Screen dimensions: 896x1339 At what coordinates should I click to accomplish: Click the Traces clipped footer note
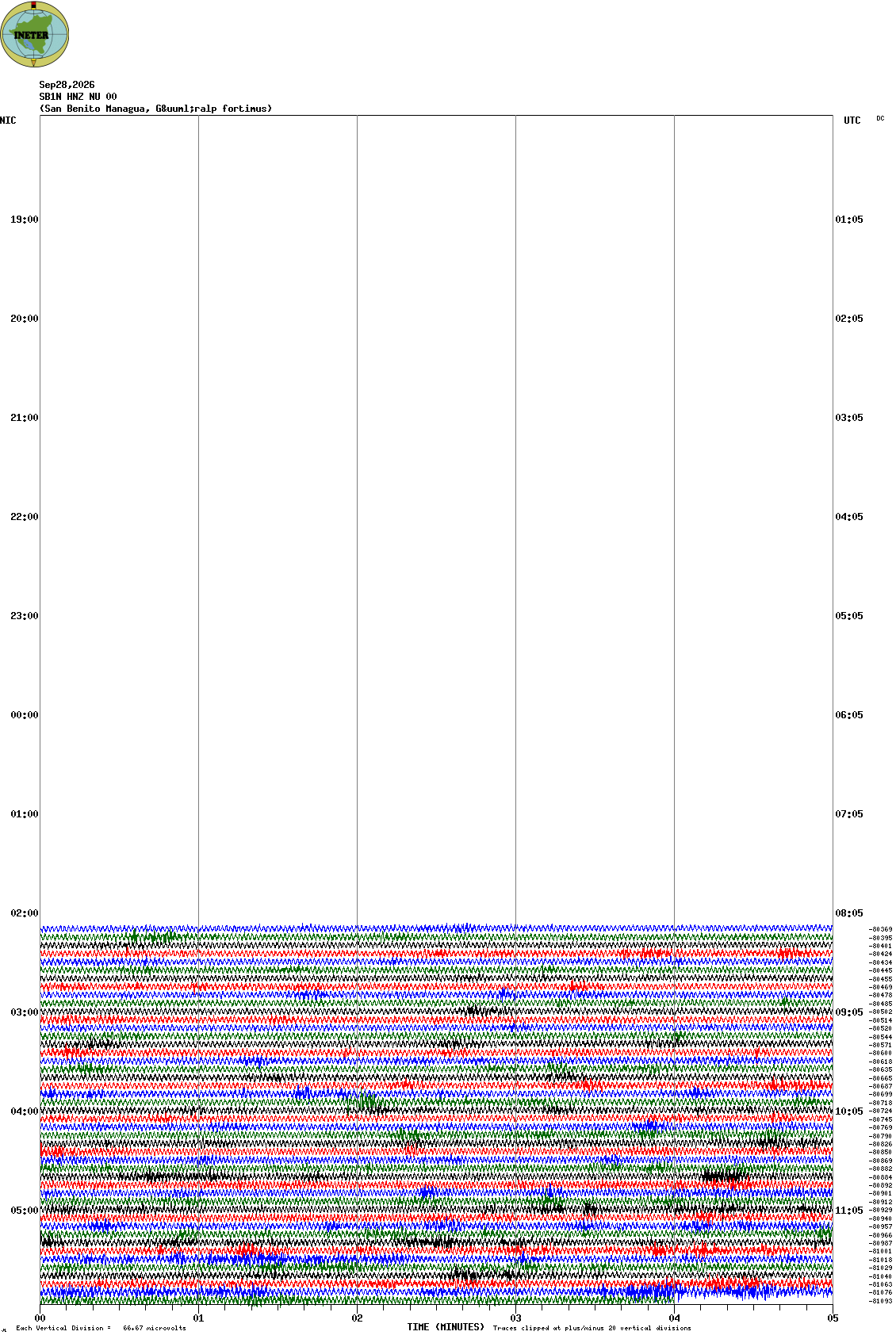(592, 1328)
